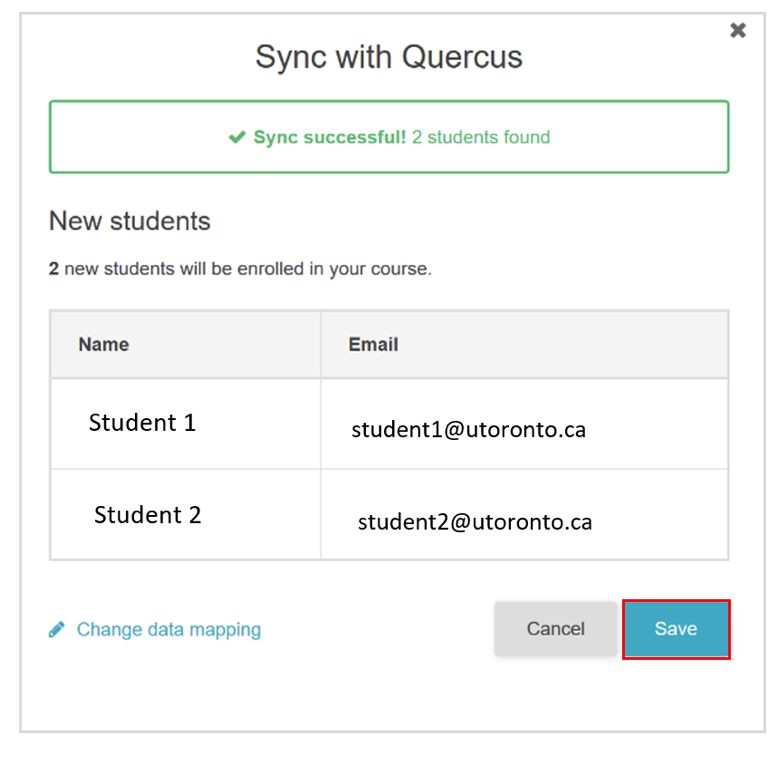Click the pencil icon beside Change data mapping
The height and width of the screenshot is (762, 777).
[56, 629]
